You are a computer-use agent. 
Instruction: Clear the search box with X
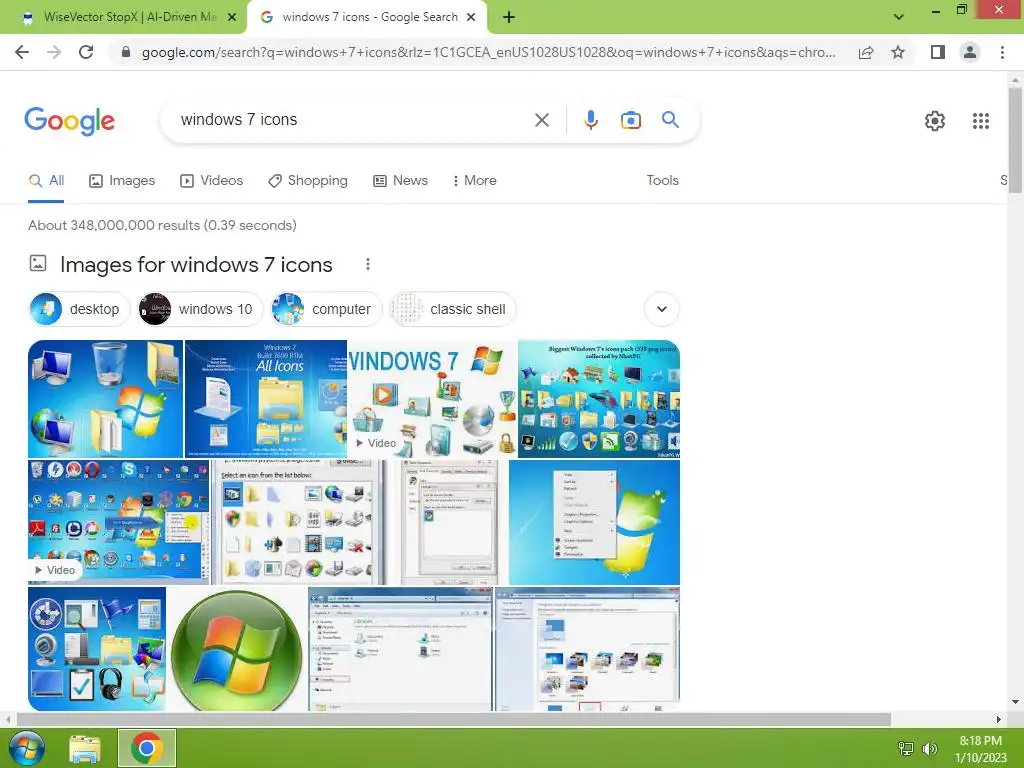[x=541, y=120]
